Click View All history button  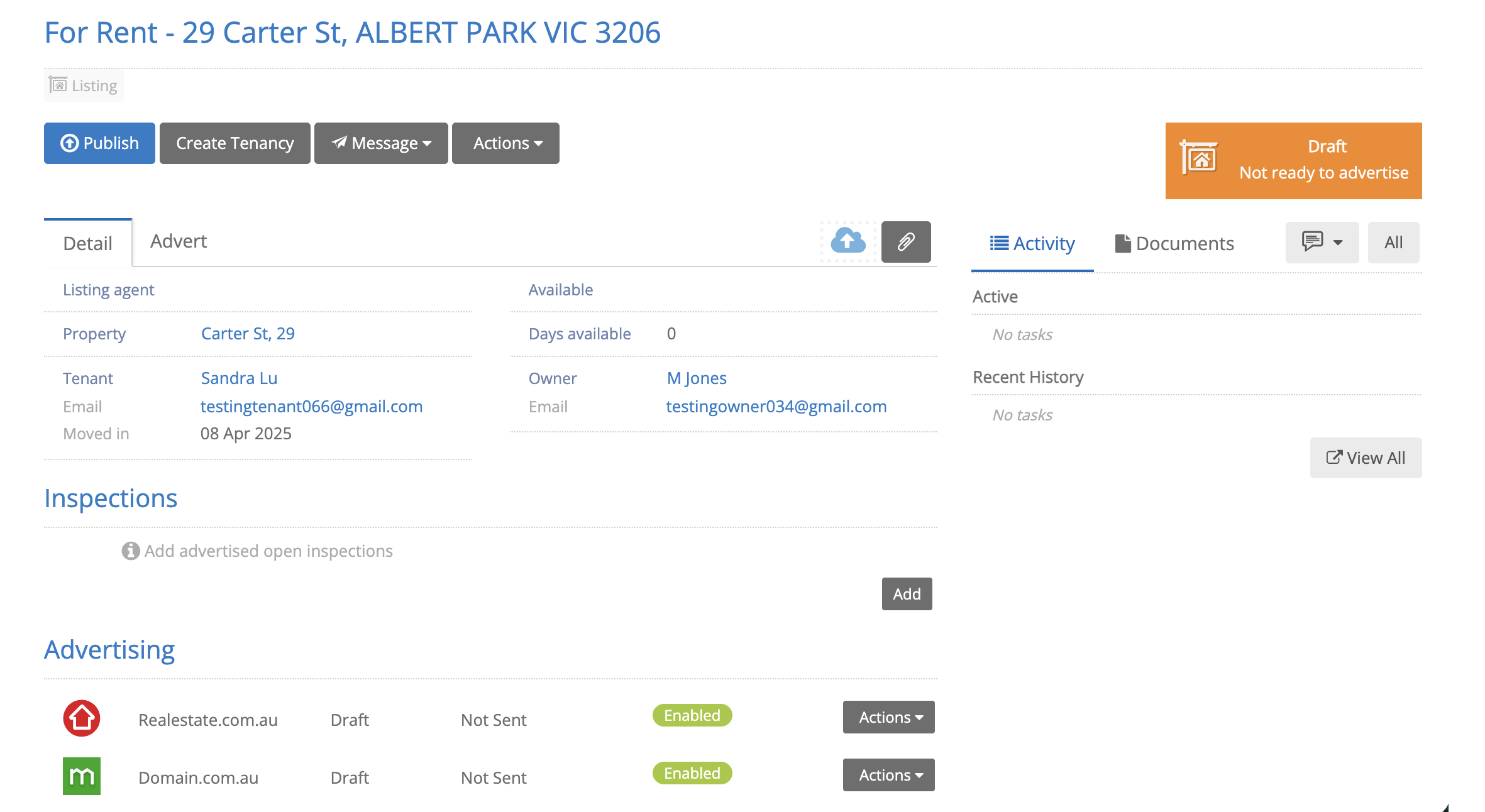coord(1366,458)
